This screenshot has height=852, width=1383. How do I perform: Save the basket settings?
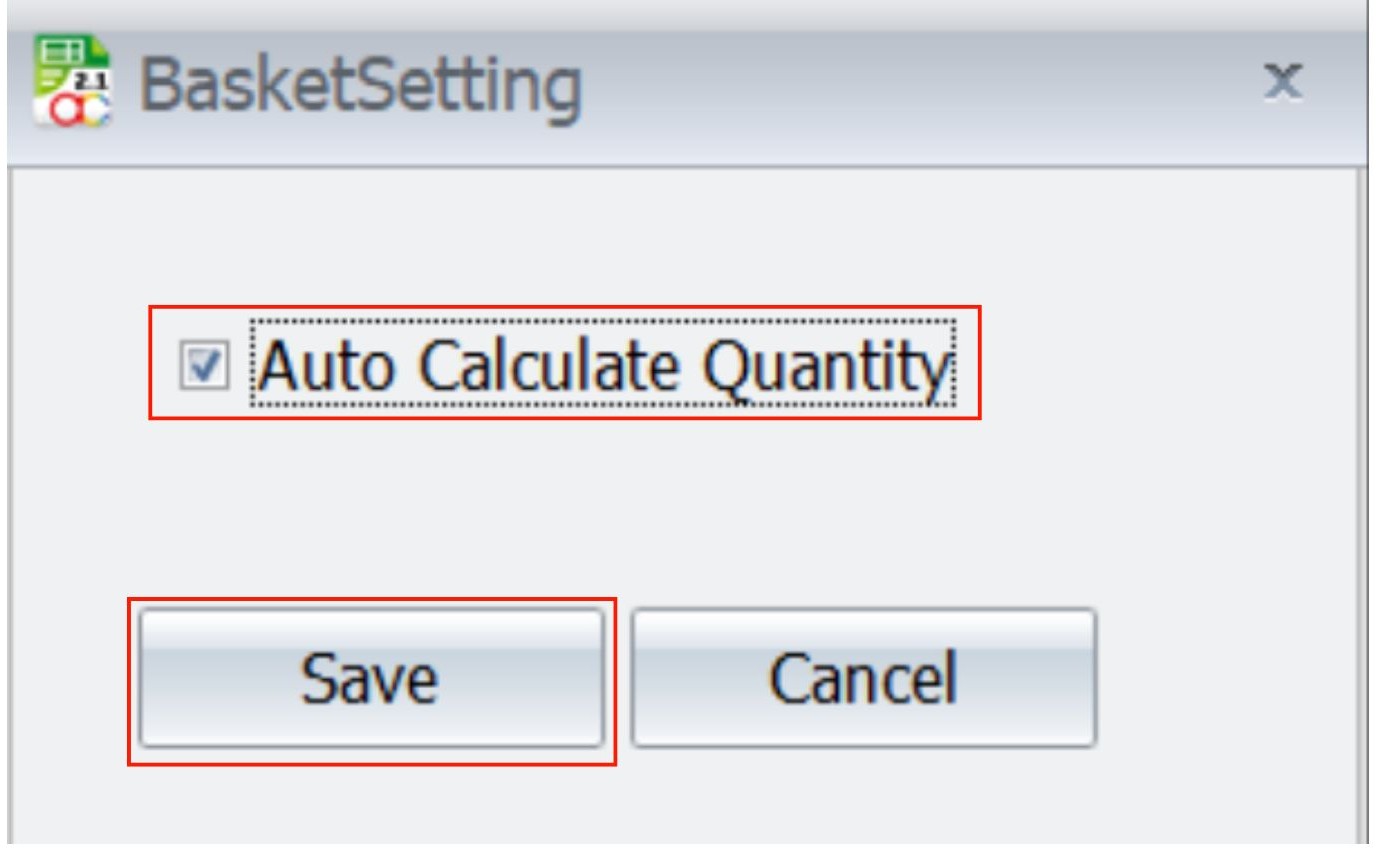[x=370, y=678]
